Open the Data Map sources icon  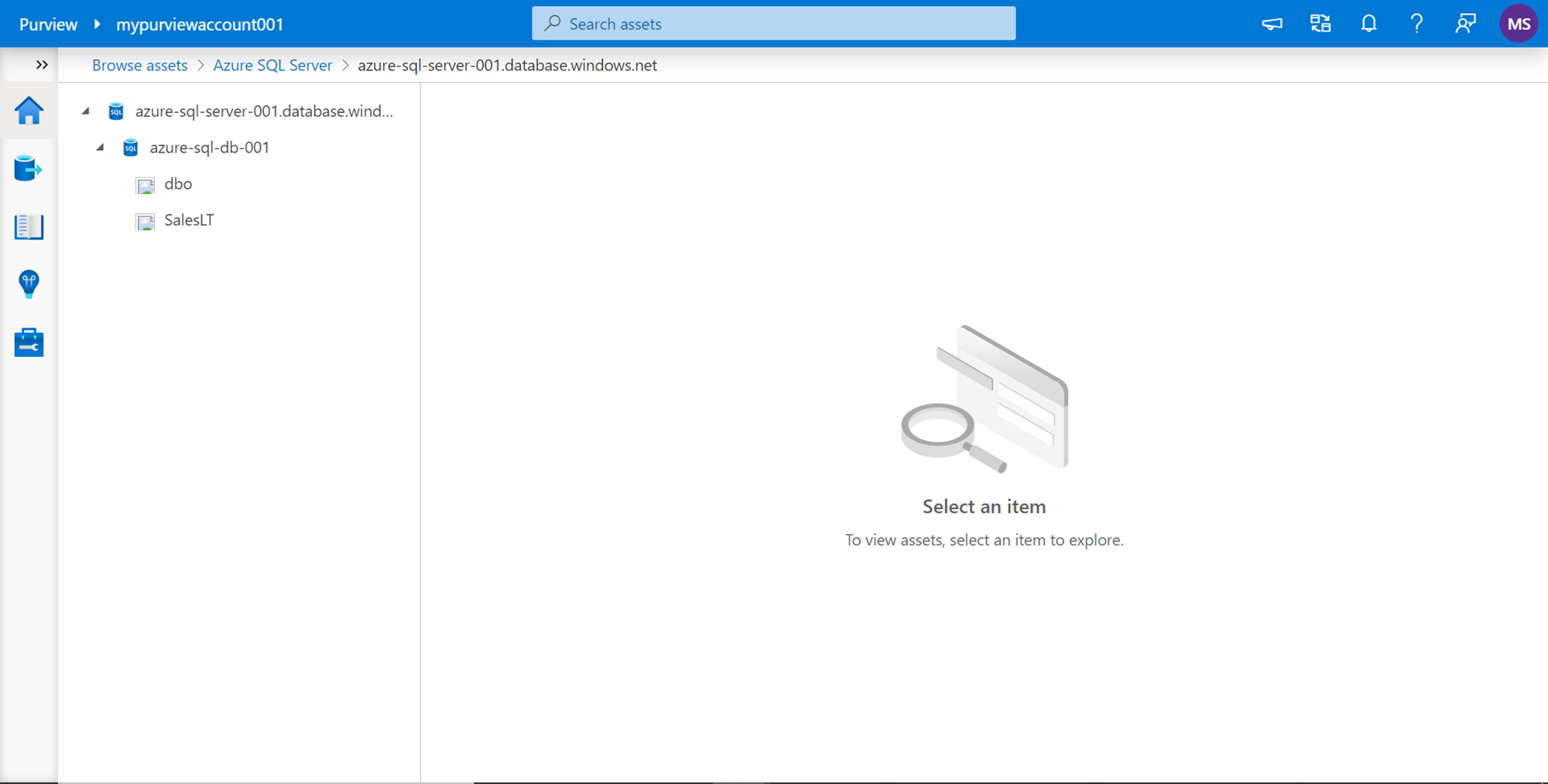29,168
